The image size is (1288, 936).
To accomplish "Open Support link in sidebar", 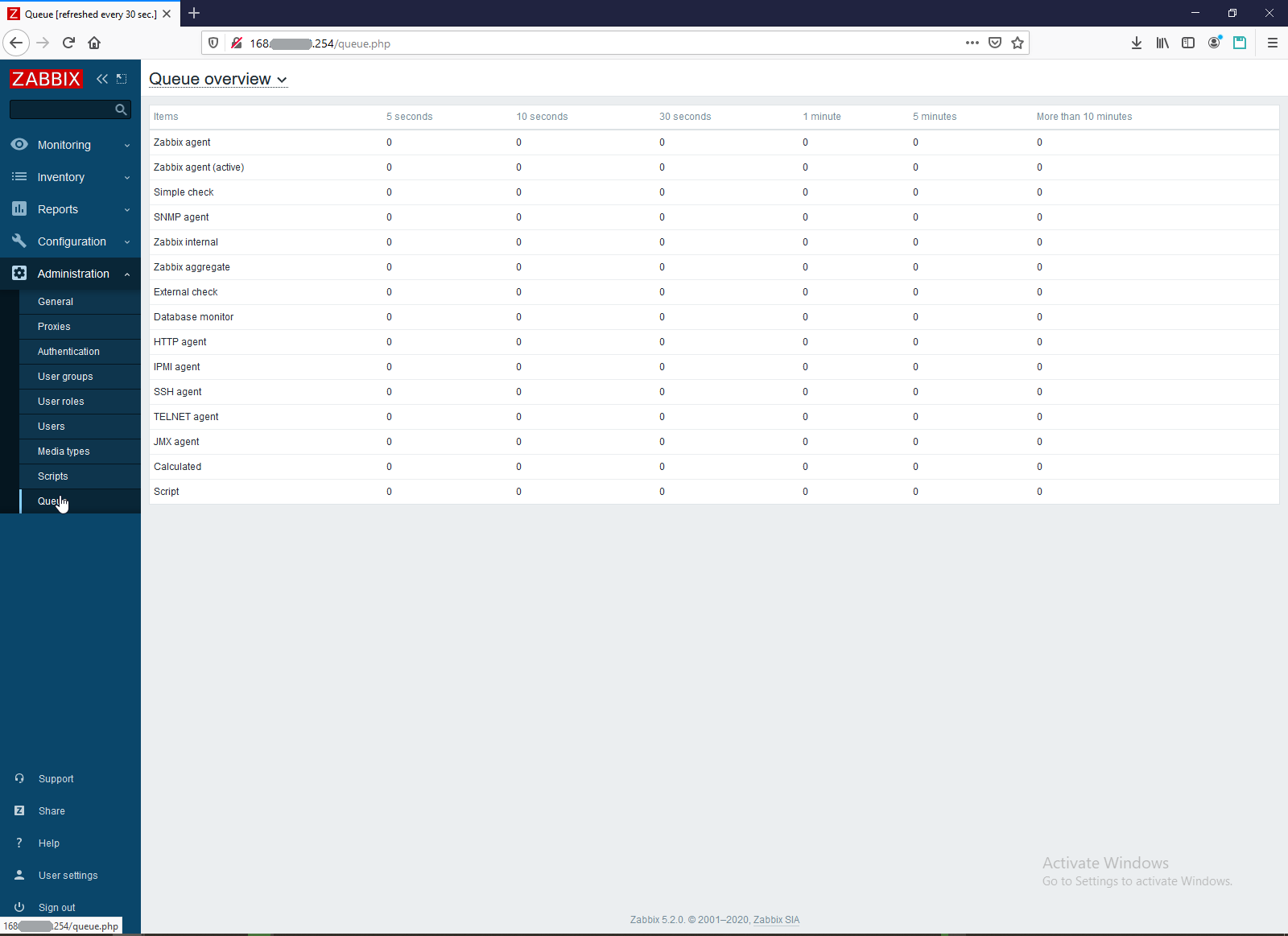I will tap(56, 779).
